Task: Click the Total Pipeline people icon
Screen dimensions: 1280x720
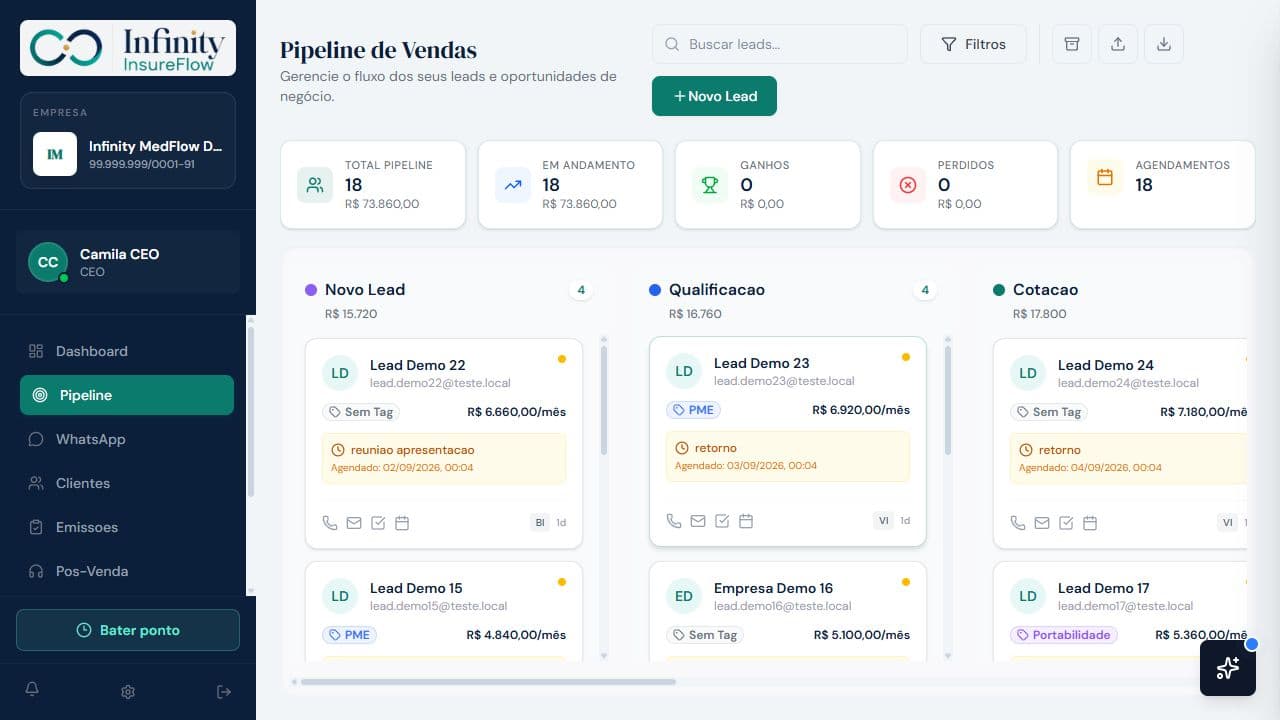Action: (x=315, y=185)
